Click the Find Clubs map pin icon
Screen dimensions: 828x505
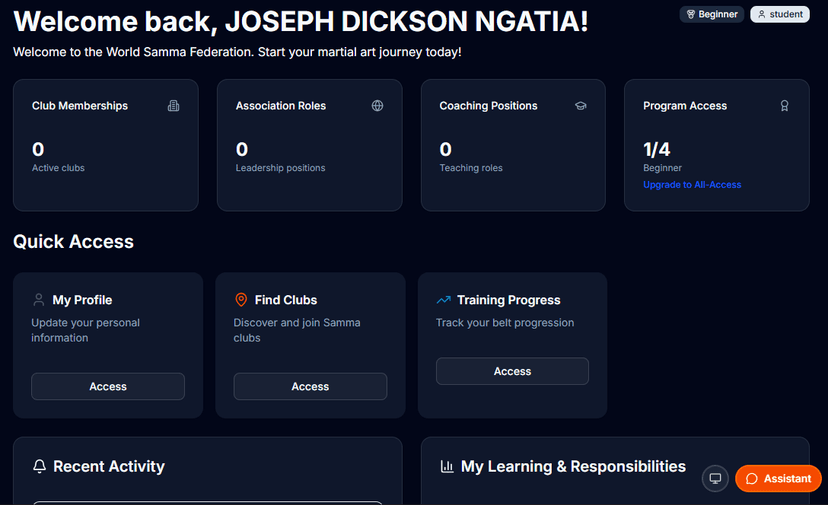tap(241, 300)
